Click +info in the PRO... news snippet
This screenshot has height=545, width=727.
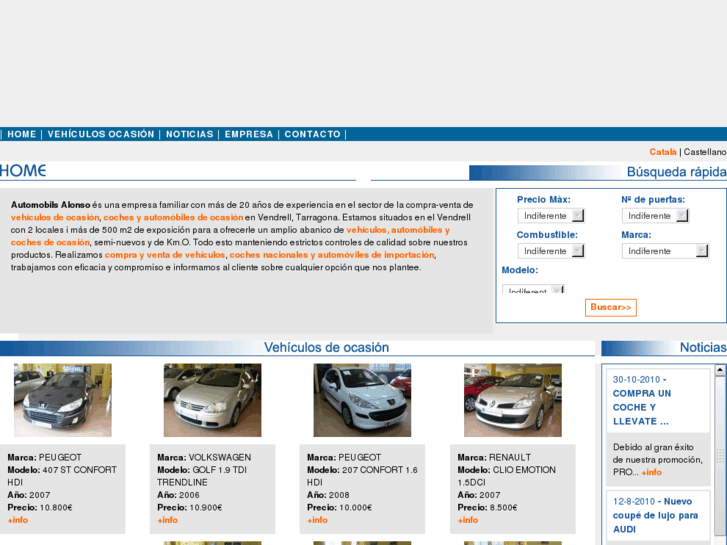(x=651, y=472)
